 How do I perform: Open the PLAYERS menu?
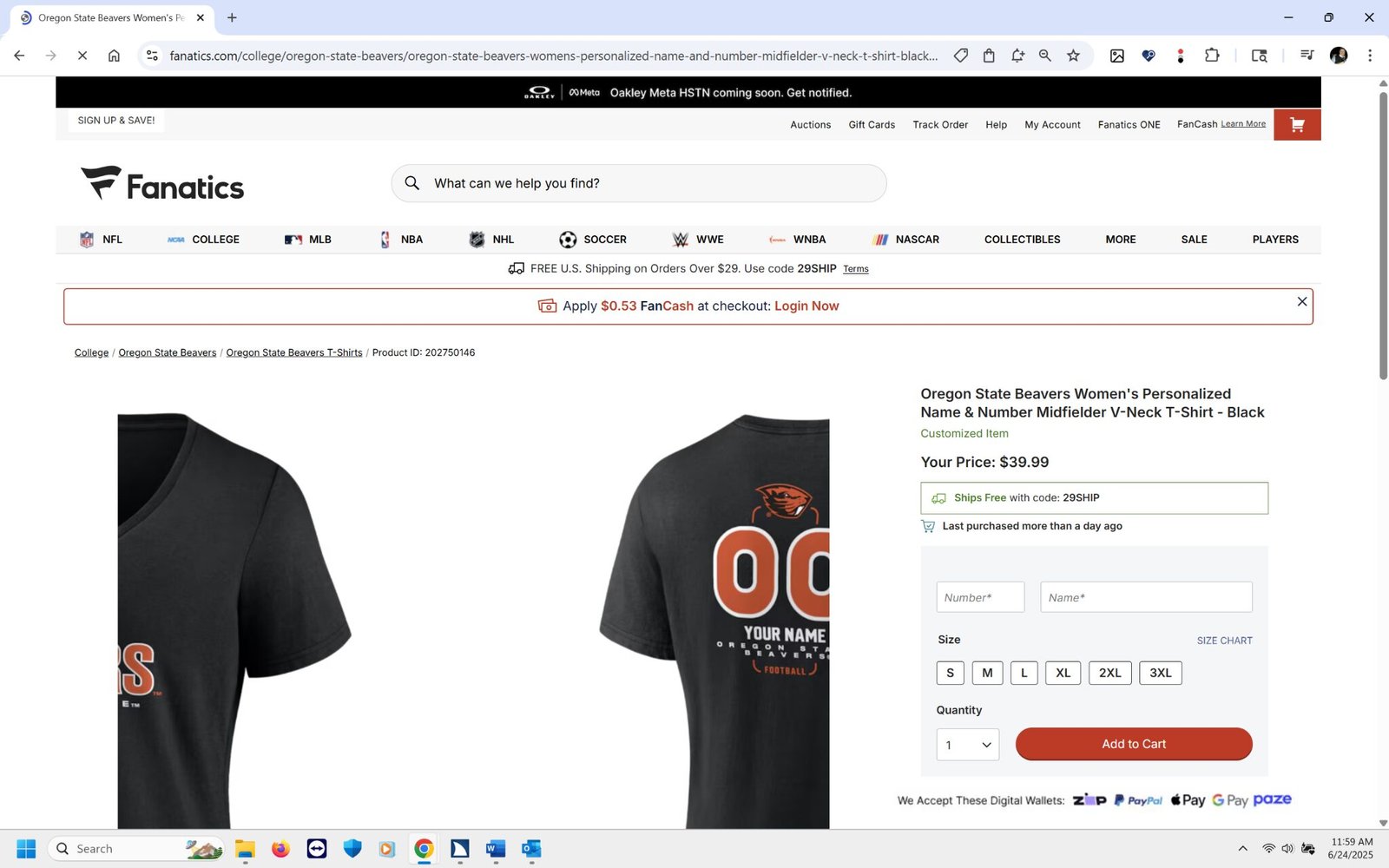pos(1275,240)
